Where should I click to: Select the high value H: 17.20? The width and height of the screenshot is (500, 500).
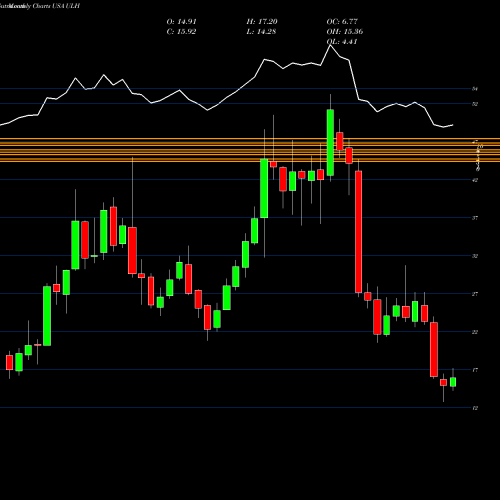pos(262,22)
